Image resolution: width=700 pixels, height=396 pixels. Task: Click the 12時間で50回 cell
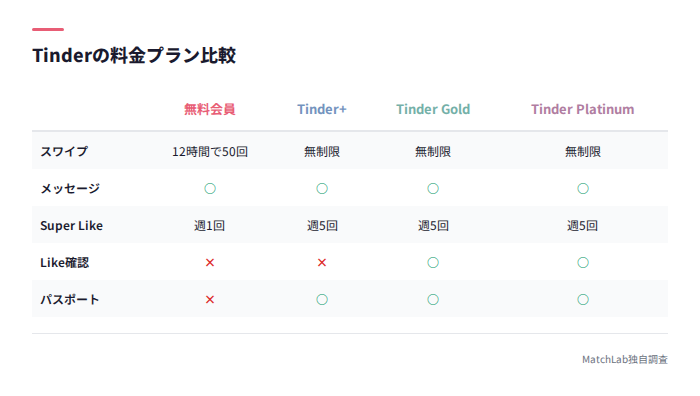coord(210,152)
